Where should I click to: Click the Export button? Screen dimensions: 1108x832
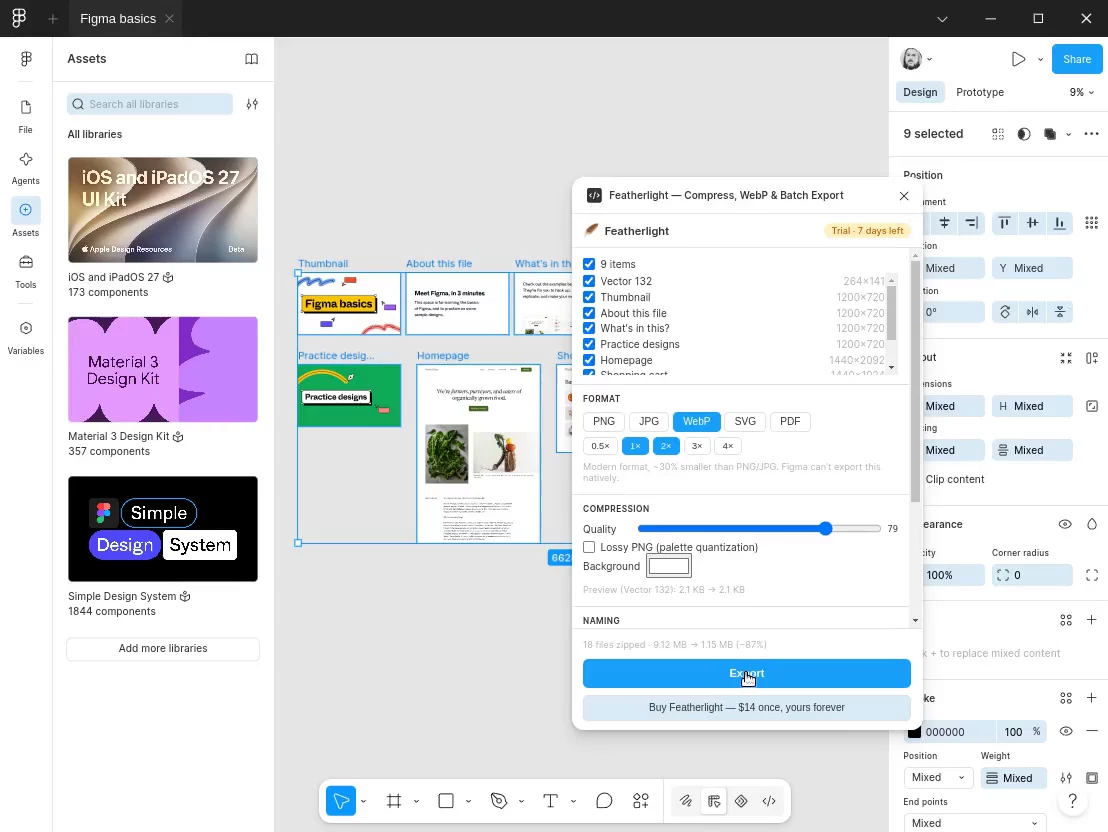click(x=746, y=674)
